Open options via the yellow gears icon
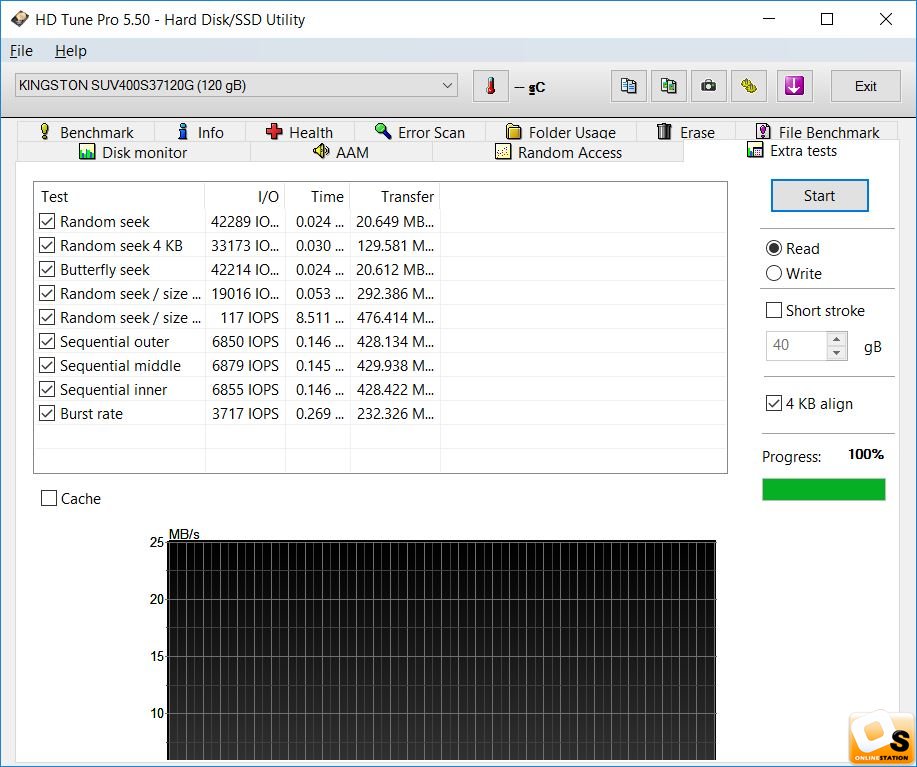917x767 pixels. (x=749, y=86)
